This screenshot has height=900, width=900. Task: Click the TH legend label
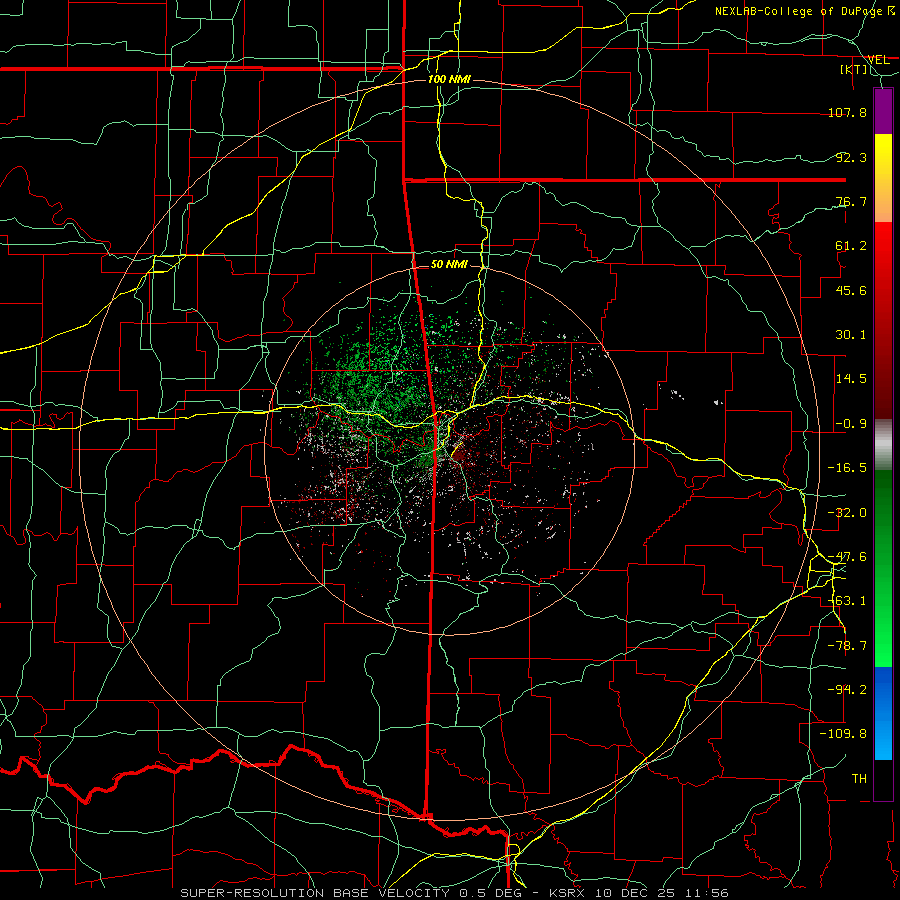pyautogui.click(x=859, y=779)
